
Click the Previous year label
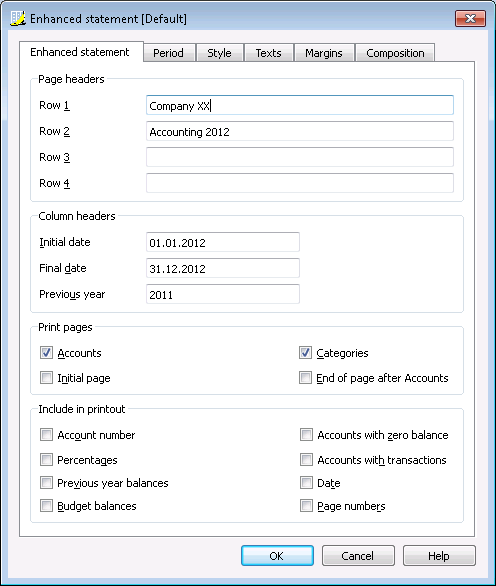(72, 294)
